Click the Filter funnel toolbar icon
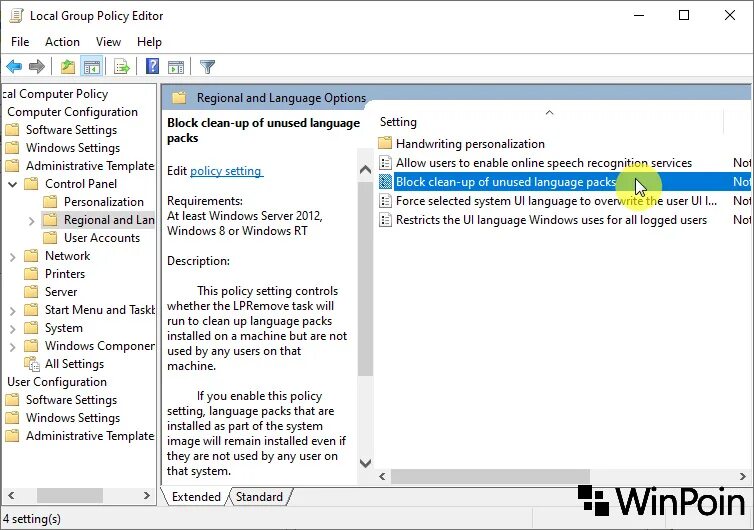 207,66
